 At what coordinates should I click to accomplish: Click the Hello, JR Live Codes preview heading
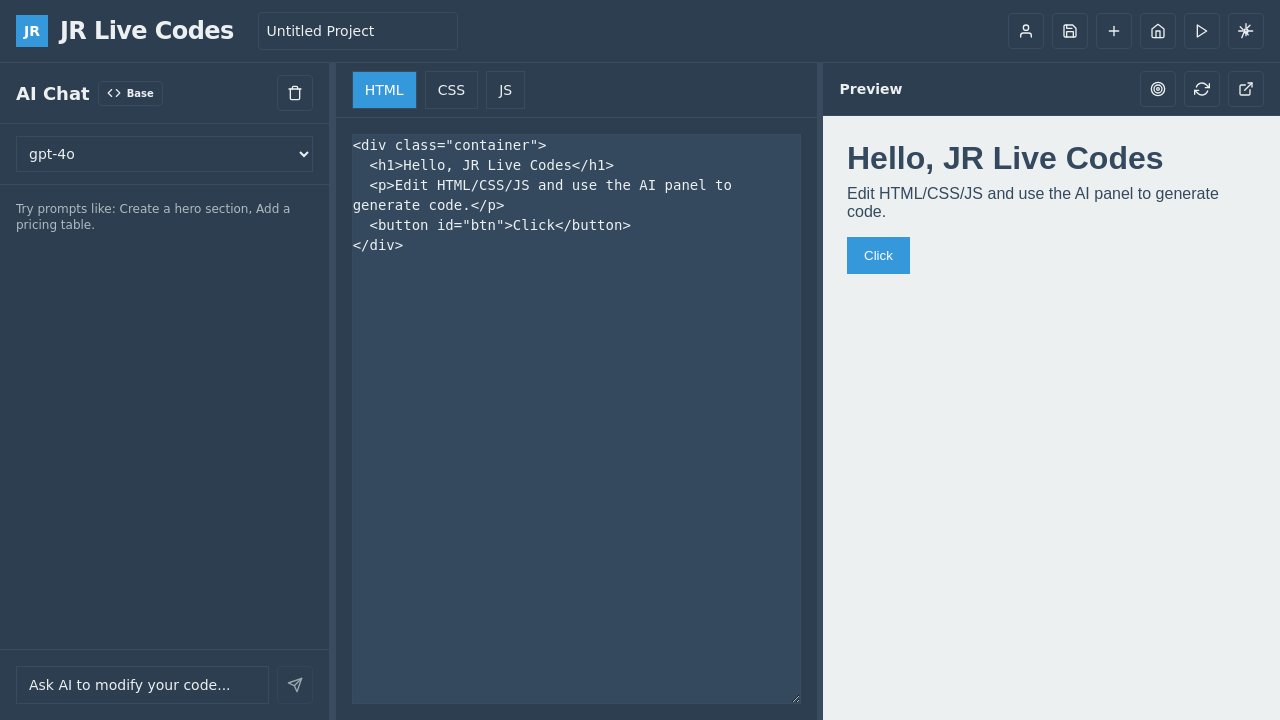1005,158
